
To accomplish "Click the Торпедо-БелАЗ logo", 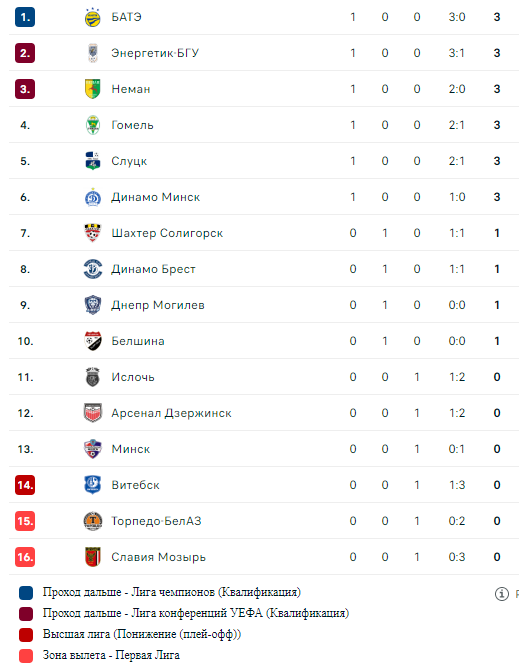I will click(93, 521).
